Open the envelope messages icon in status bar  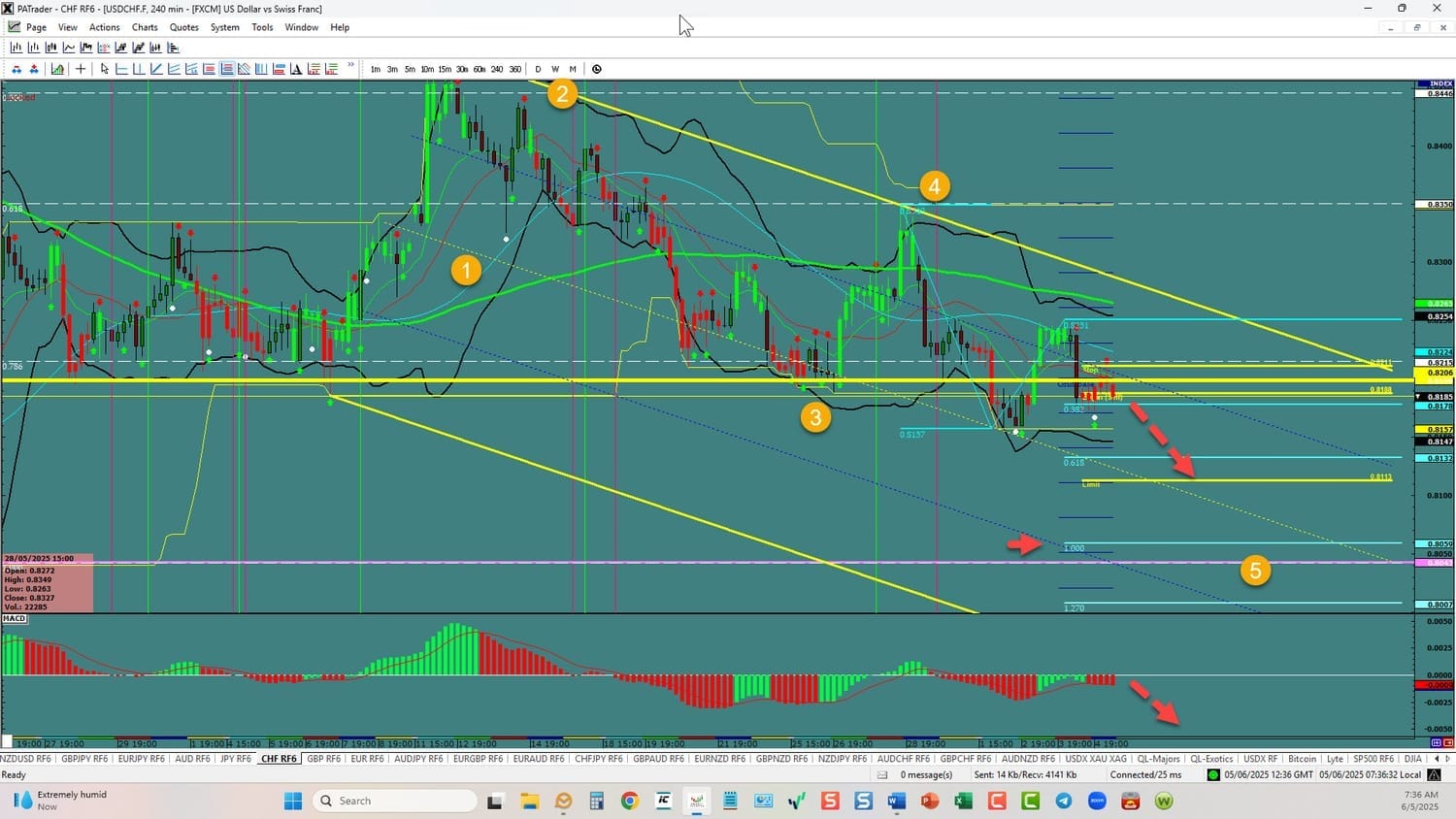[x=882, y=774]
